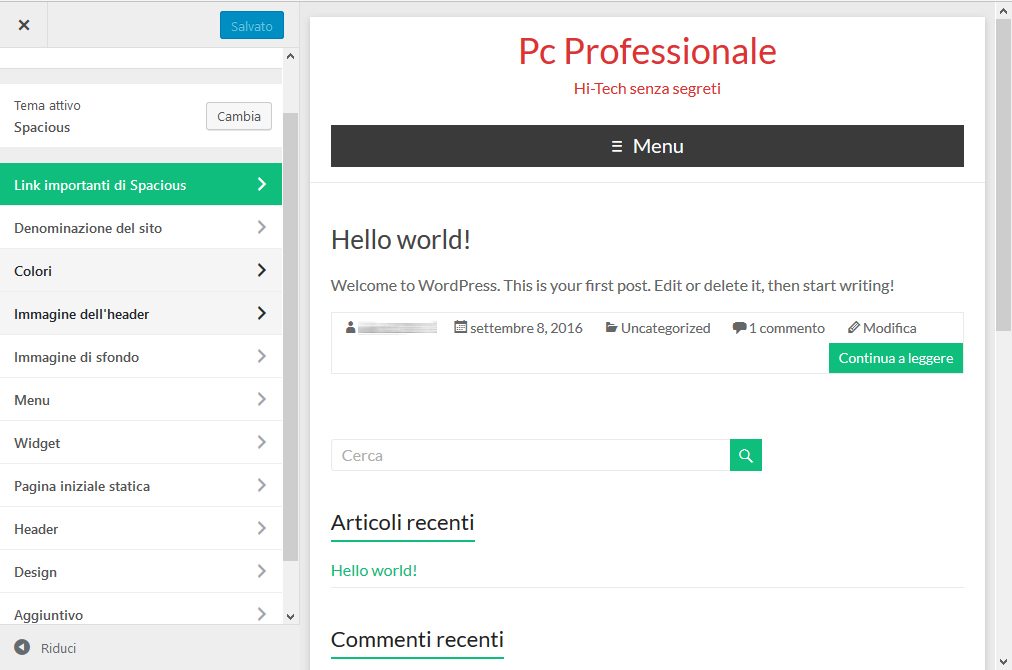Close the customizer with the X icon
This screenshot has height=670, width=1012.
tap(24, 25)
